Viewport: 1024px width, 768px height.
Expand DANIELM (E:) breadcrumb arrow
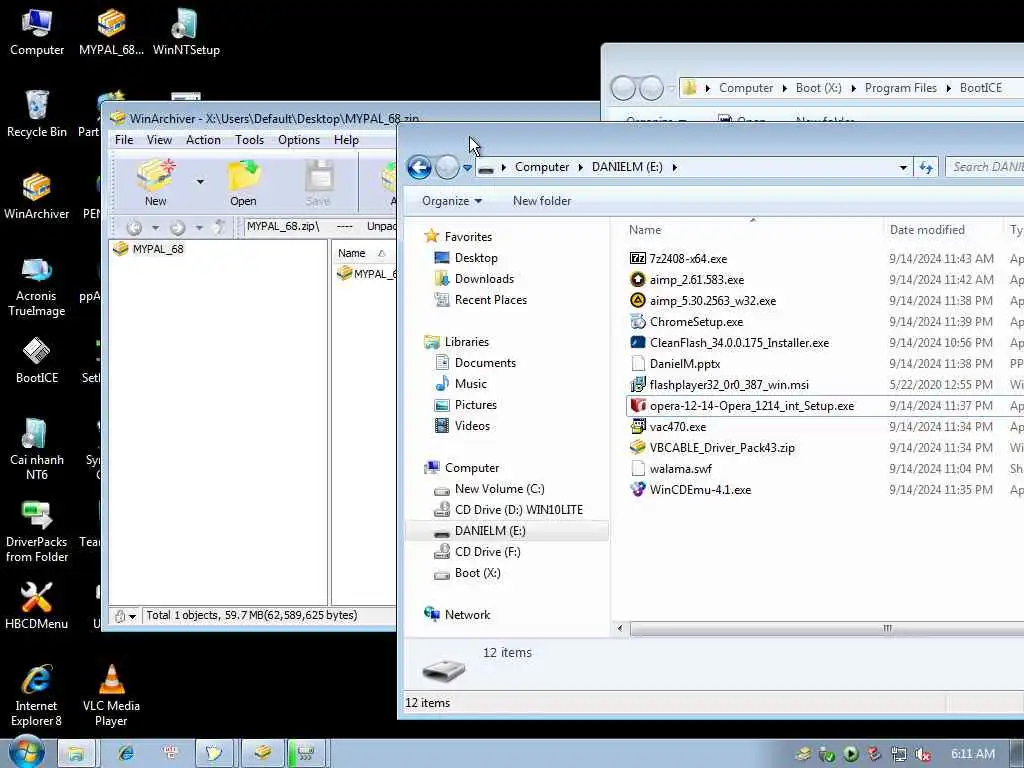coord(675,167)
